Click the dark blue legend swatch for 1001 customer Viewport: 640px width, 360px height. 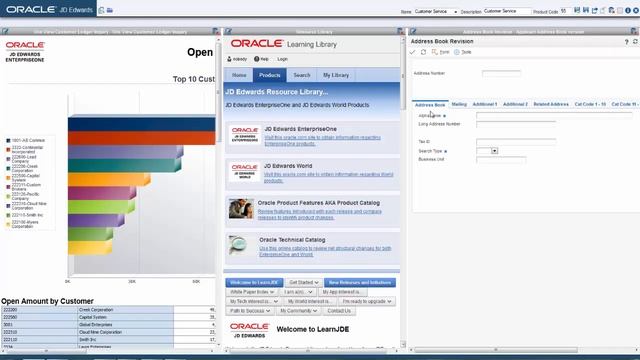coord(8,140)
